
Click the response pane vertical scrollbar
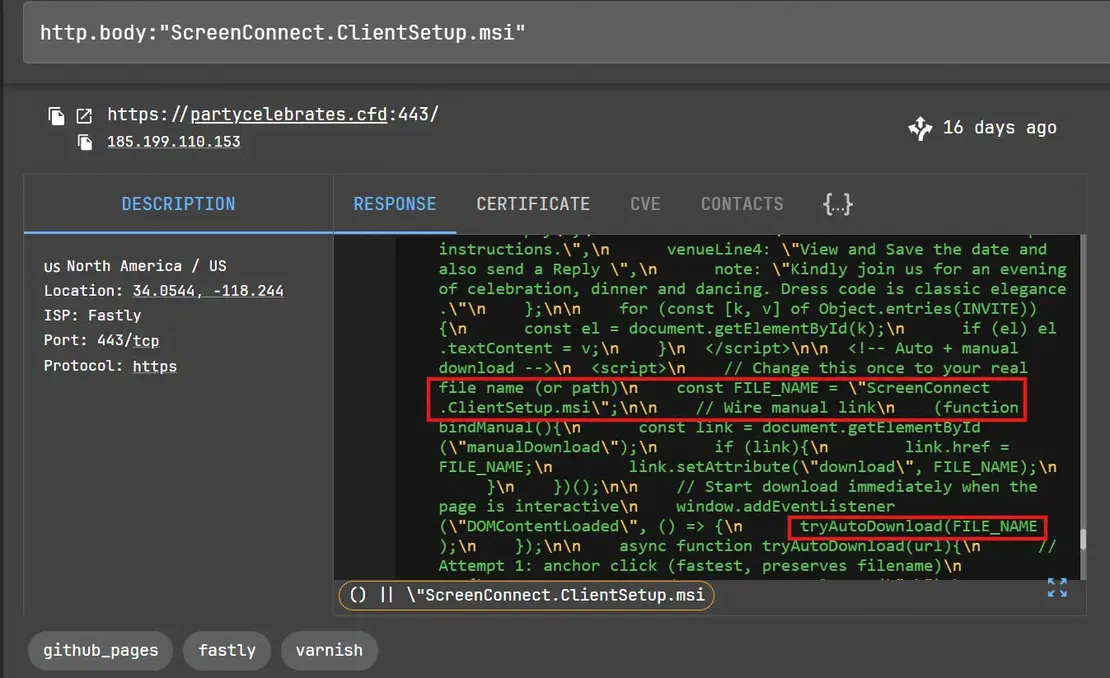[1082, 539]
